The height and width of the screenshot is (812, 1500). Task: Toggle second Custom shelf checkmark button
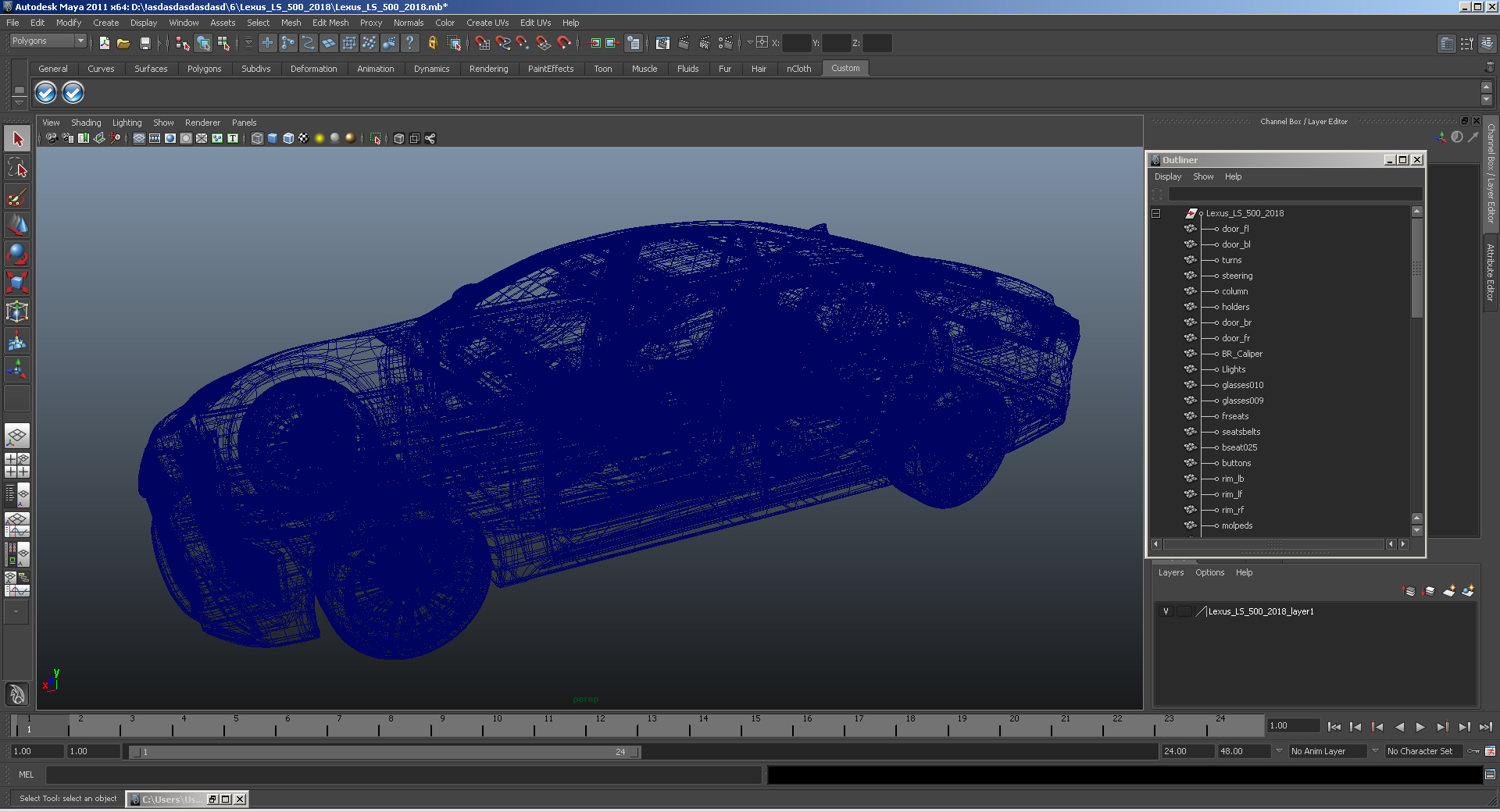point(73,93)
